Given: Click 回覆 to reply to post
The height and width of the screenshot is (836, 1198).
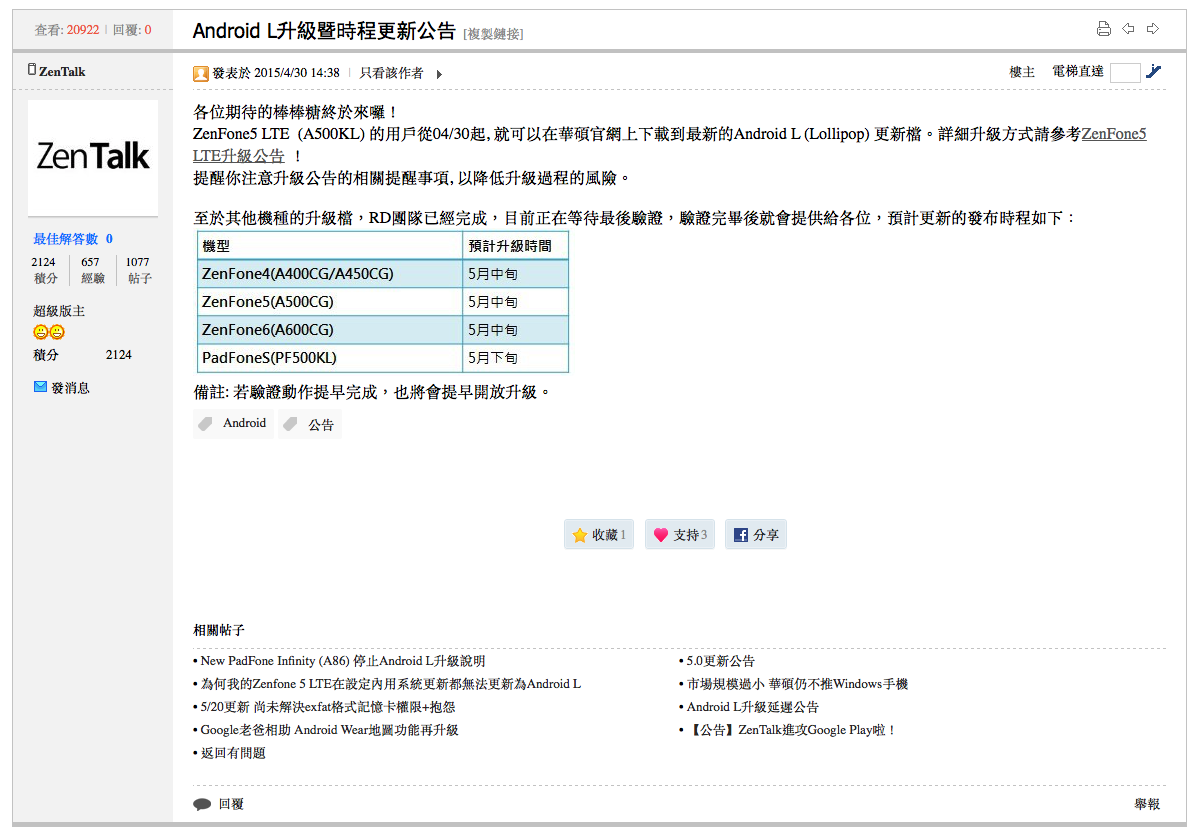Looking at the screenshot, I should coord(231,804).
